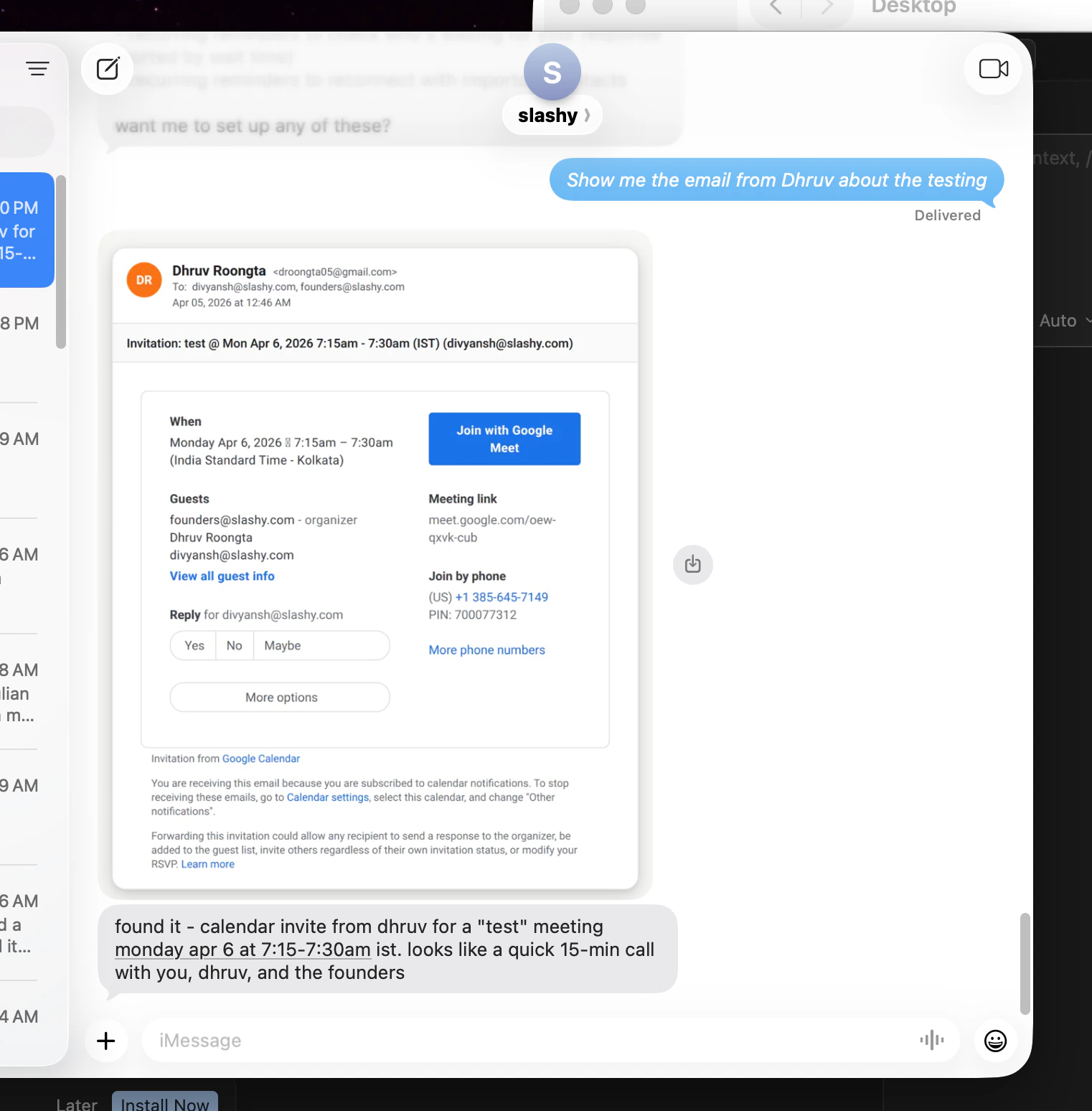Image resolution: width=1092 pixels, height=1111 pixels.
Task: Select the highlighted blue conversation in sidebar
Action: coord(27,230)
